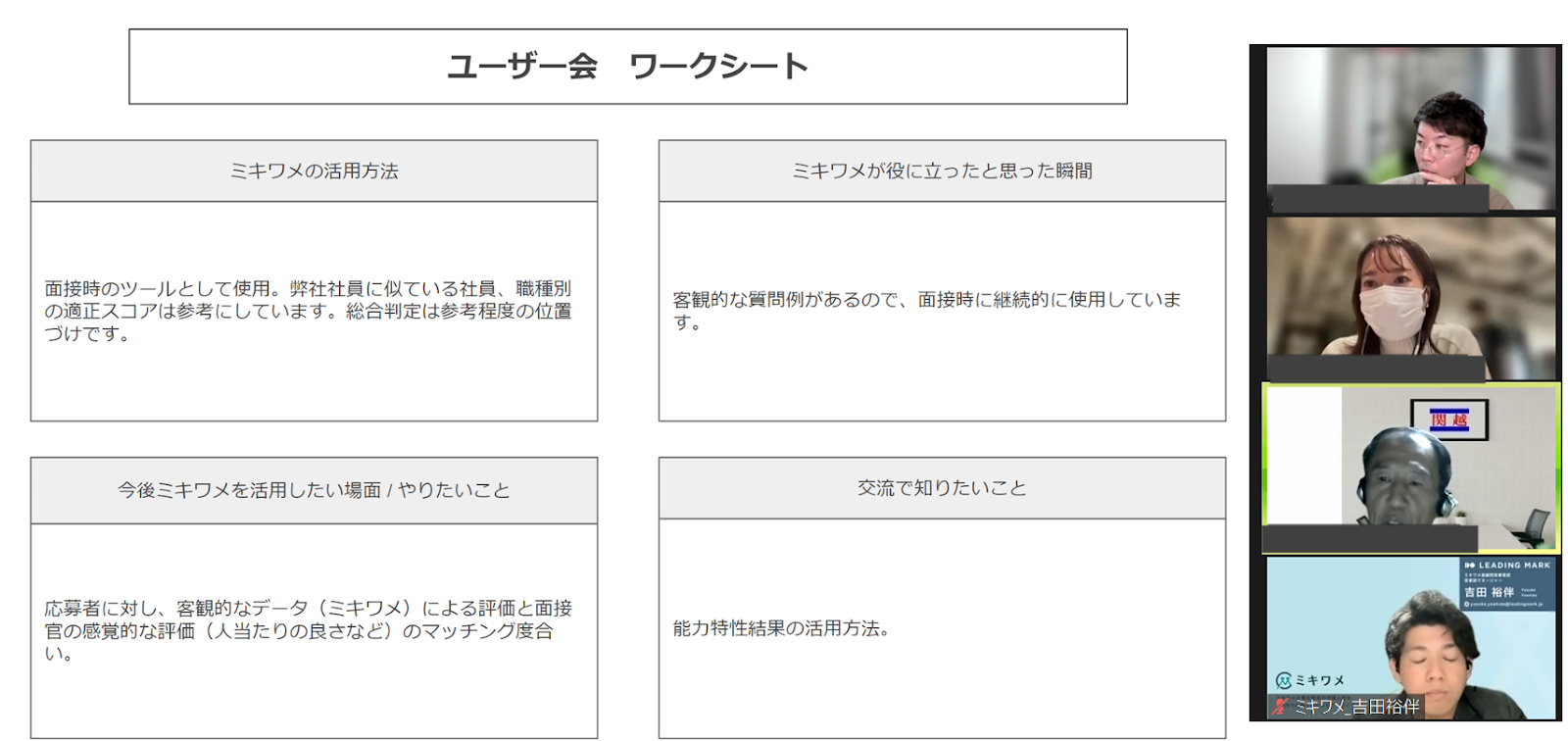This screenshot has width=1568, height=741.
Task: Click the ミキワメの活用方法 section header
Action: click(314, 172)
